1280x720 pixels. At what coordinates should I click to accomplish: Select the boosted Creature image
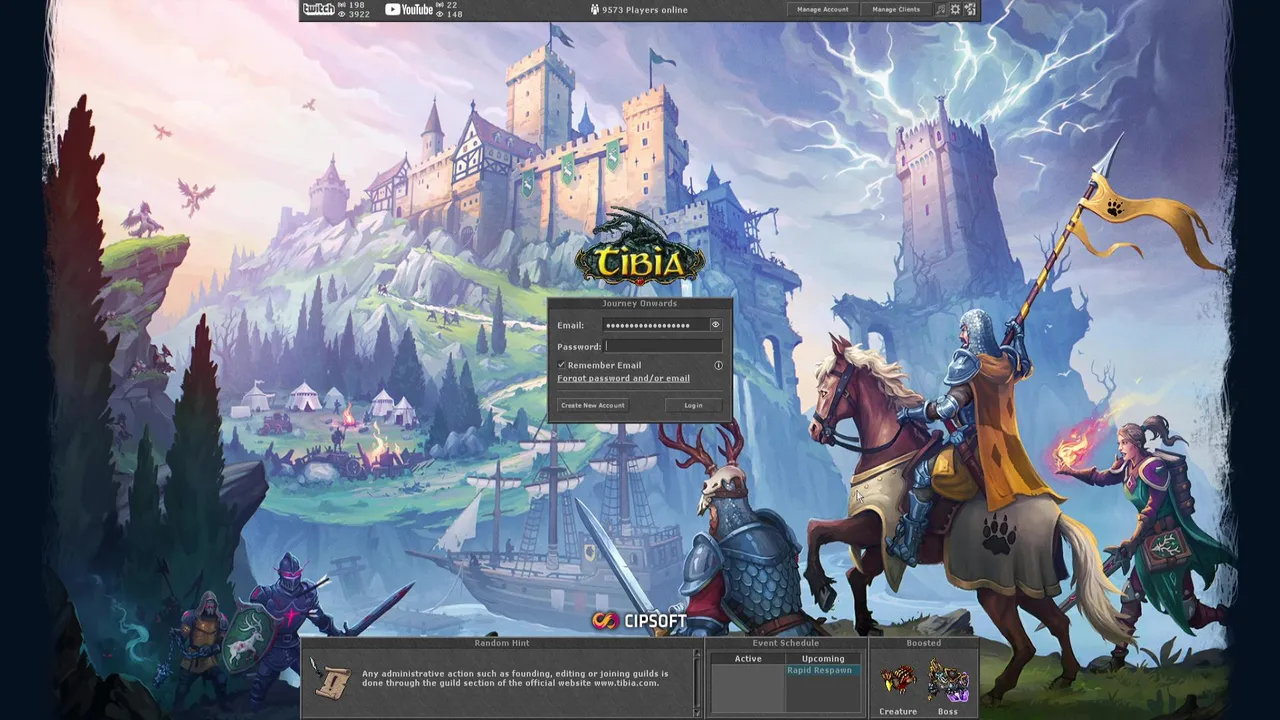pos(898,680)
